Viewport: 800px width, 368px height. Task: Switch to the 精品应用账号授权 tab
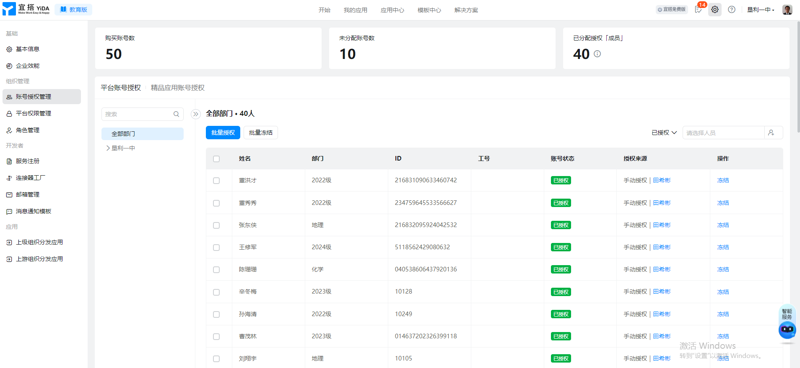tap(178, 88)
